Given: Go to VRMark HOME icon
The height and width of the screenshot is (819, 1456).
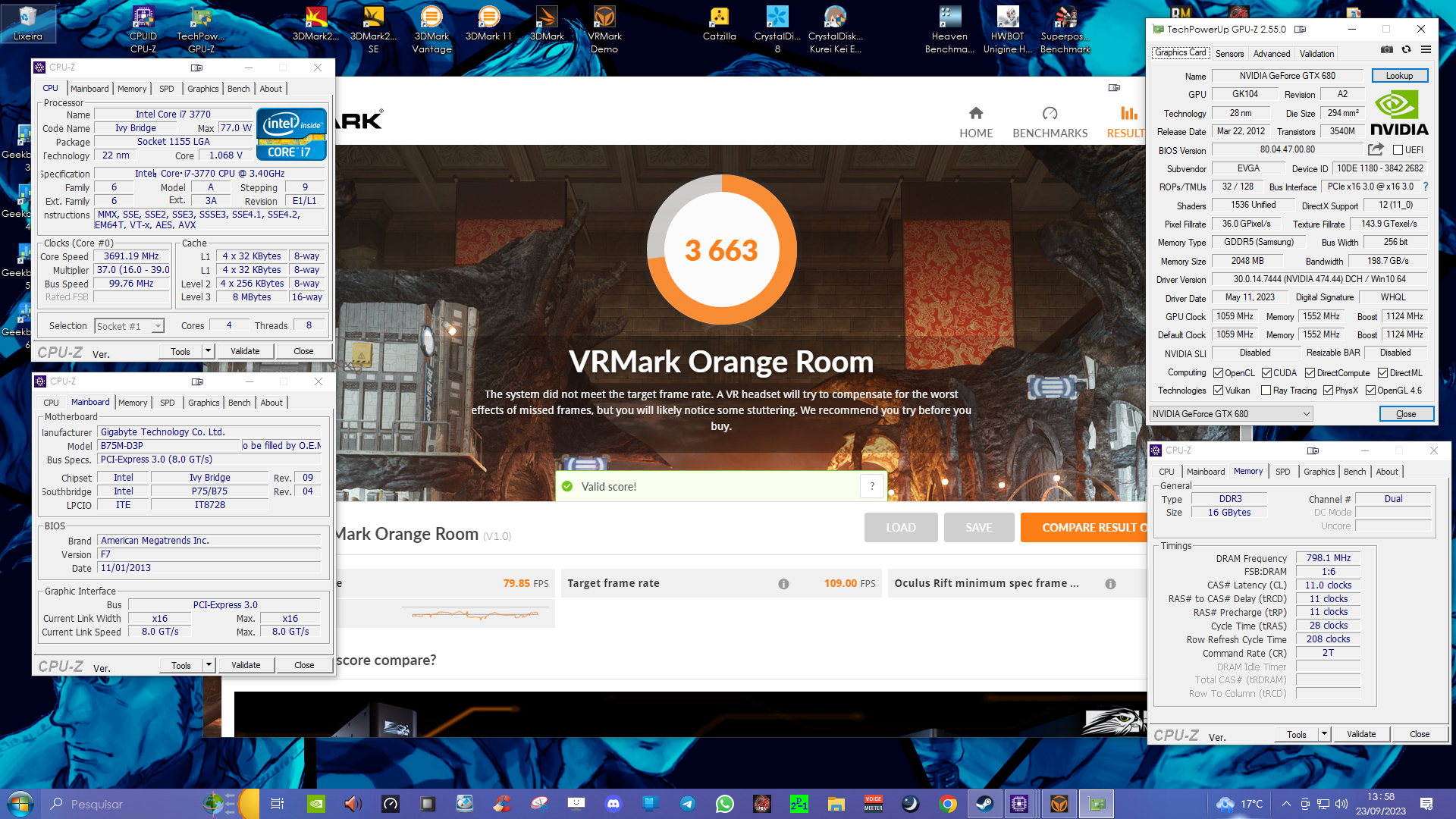Looking at the screenshot, I should (x=976, y=113).
